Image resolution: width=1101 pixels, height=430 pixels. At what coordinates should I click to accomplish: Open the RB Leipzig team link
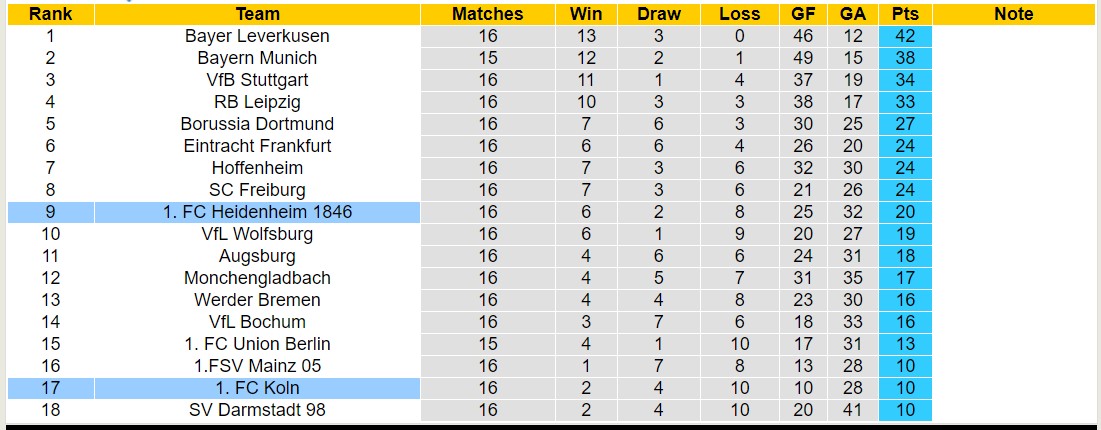[x=257, y=102]
